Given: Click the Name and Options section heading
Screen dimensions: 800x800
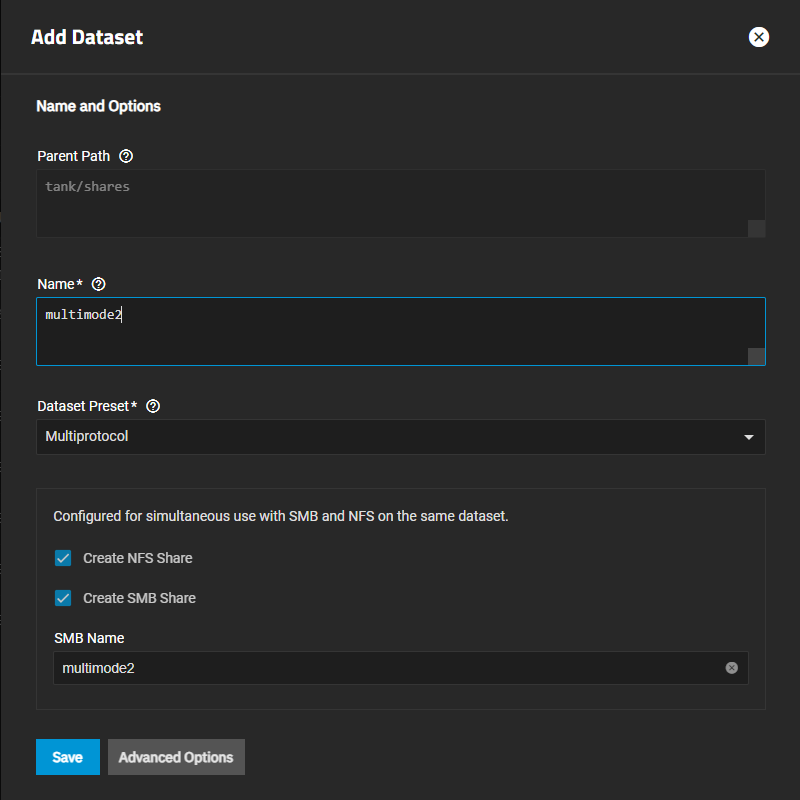Looking at the screenshot, I should pyautogui.click(x=98, y=106).
